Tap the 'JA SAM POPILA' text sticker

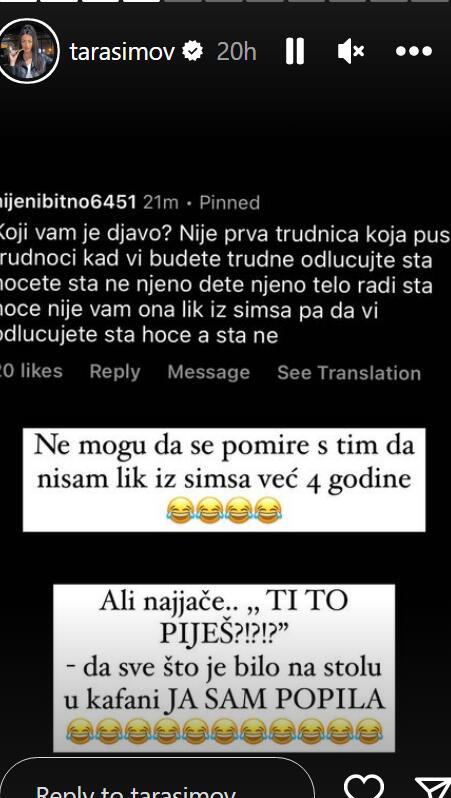pos(224,668)
